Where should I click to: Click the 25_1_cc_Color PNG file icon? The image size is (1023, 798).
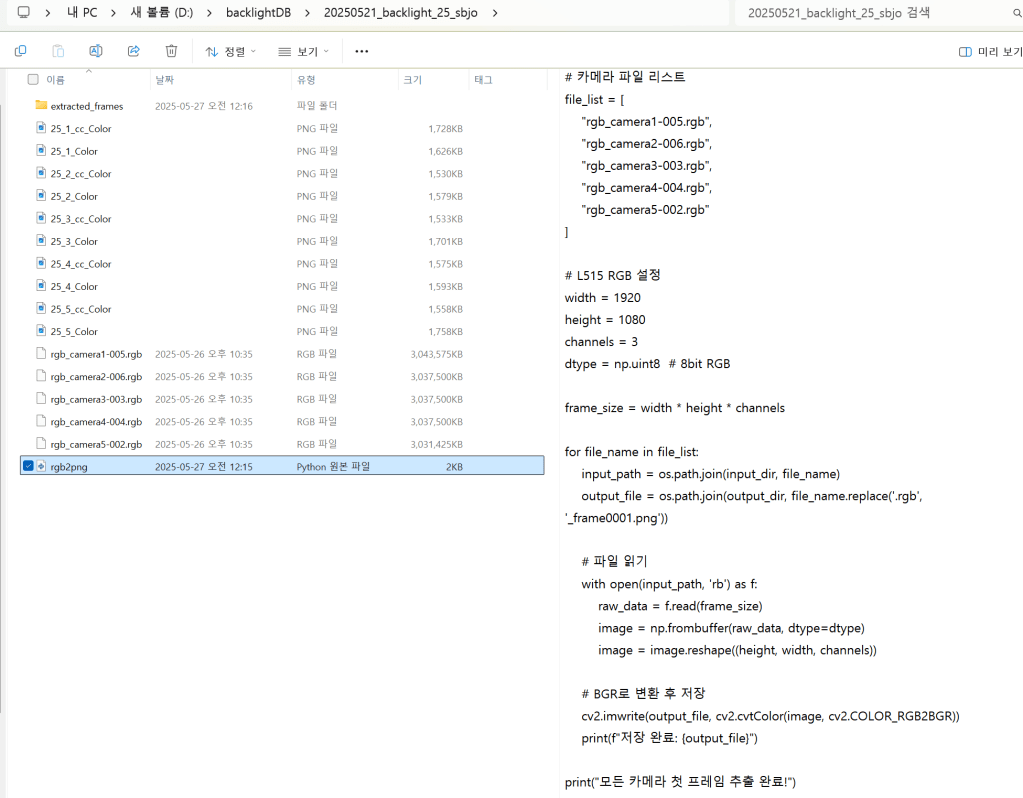pos(41,128)
